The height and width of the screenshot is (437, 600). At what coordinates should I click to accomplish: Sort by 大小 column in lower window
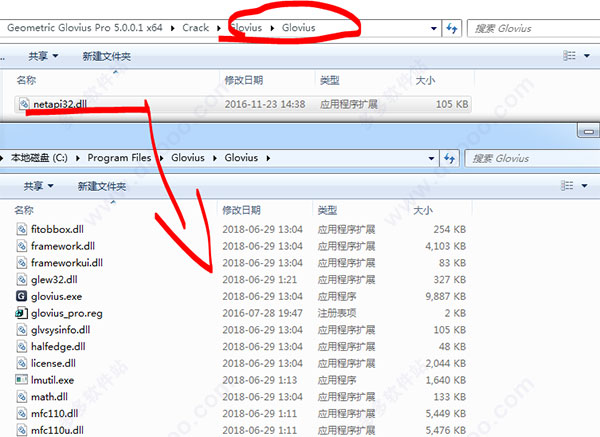coord(423,210)
